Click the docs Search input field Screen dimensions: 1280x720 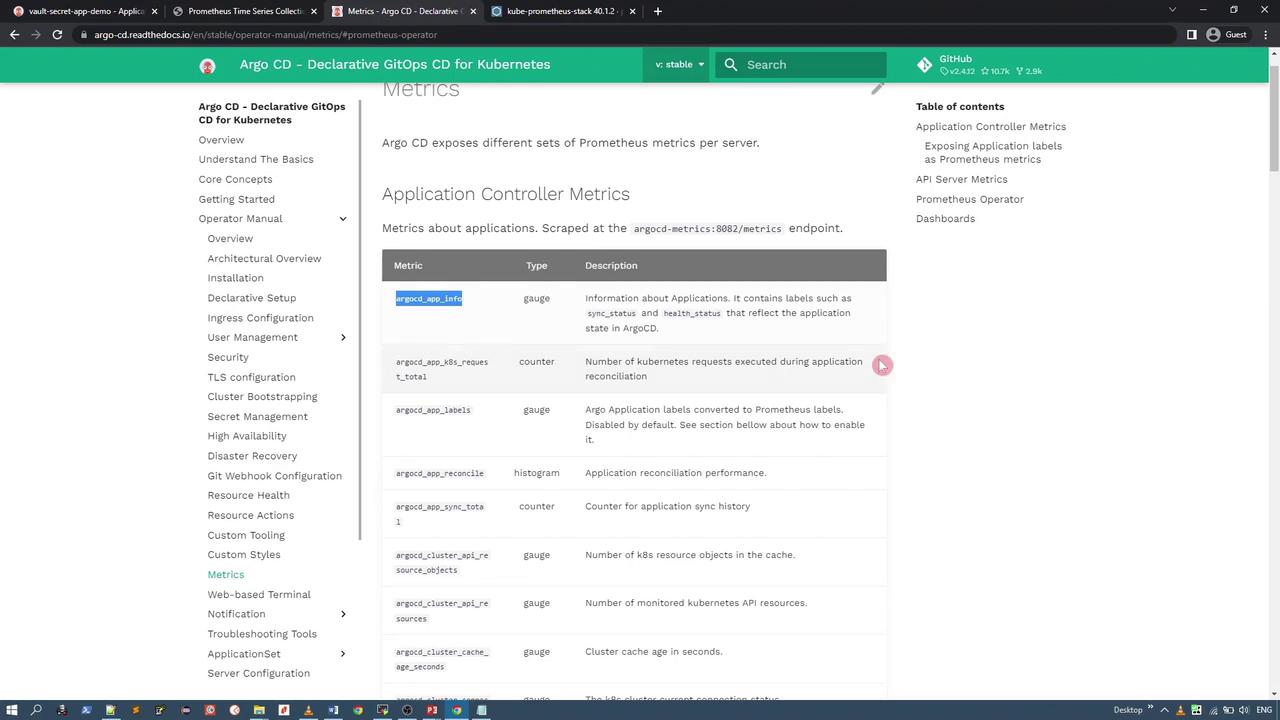(x=801, y=65)
